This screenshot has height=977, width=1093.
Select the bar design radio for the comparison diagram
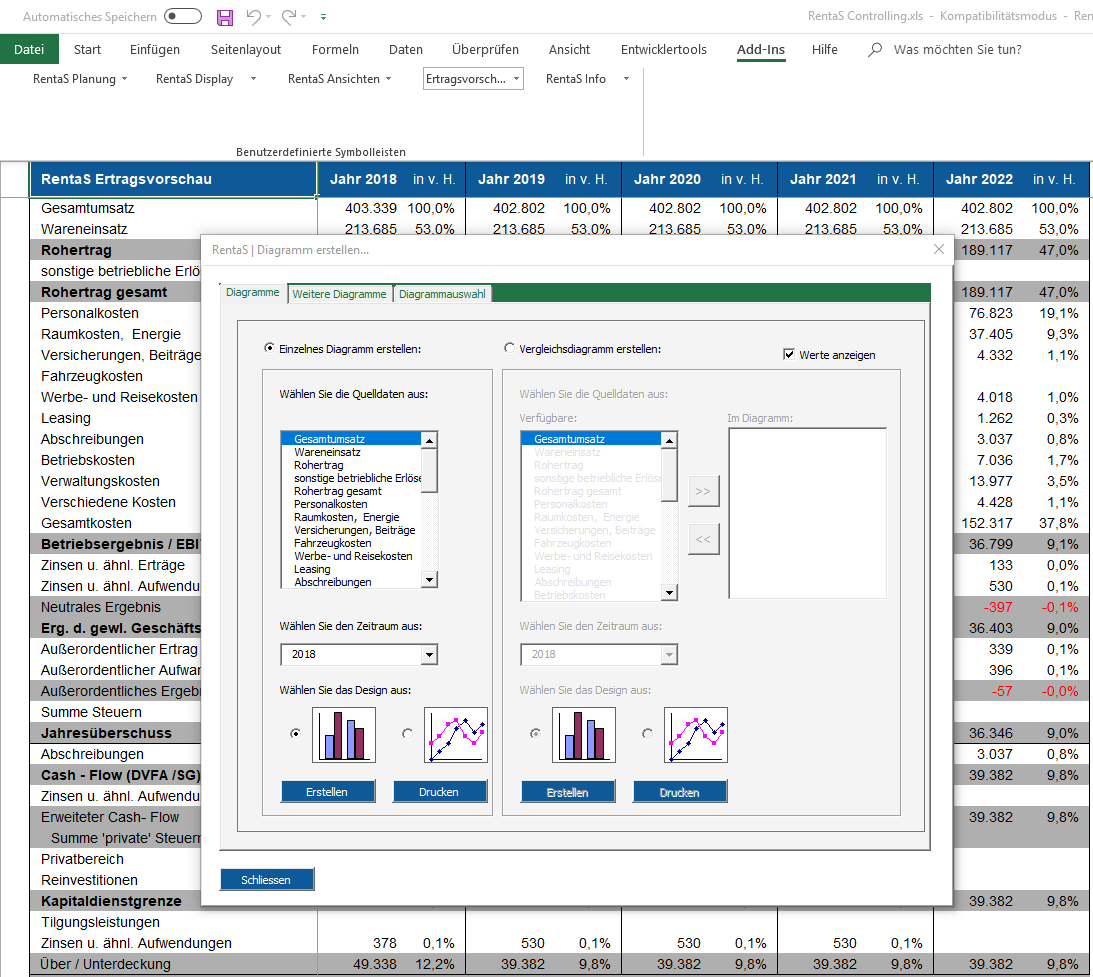pyautogui.click(x=535, y=733)
